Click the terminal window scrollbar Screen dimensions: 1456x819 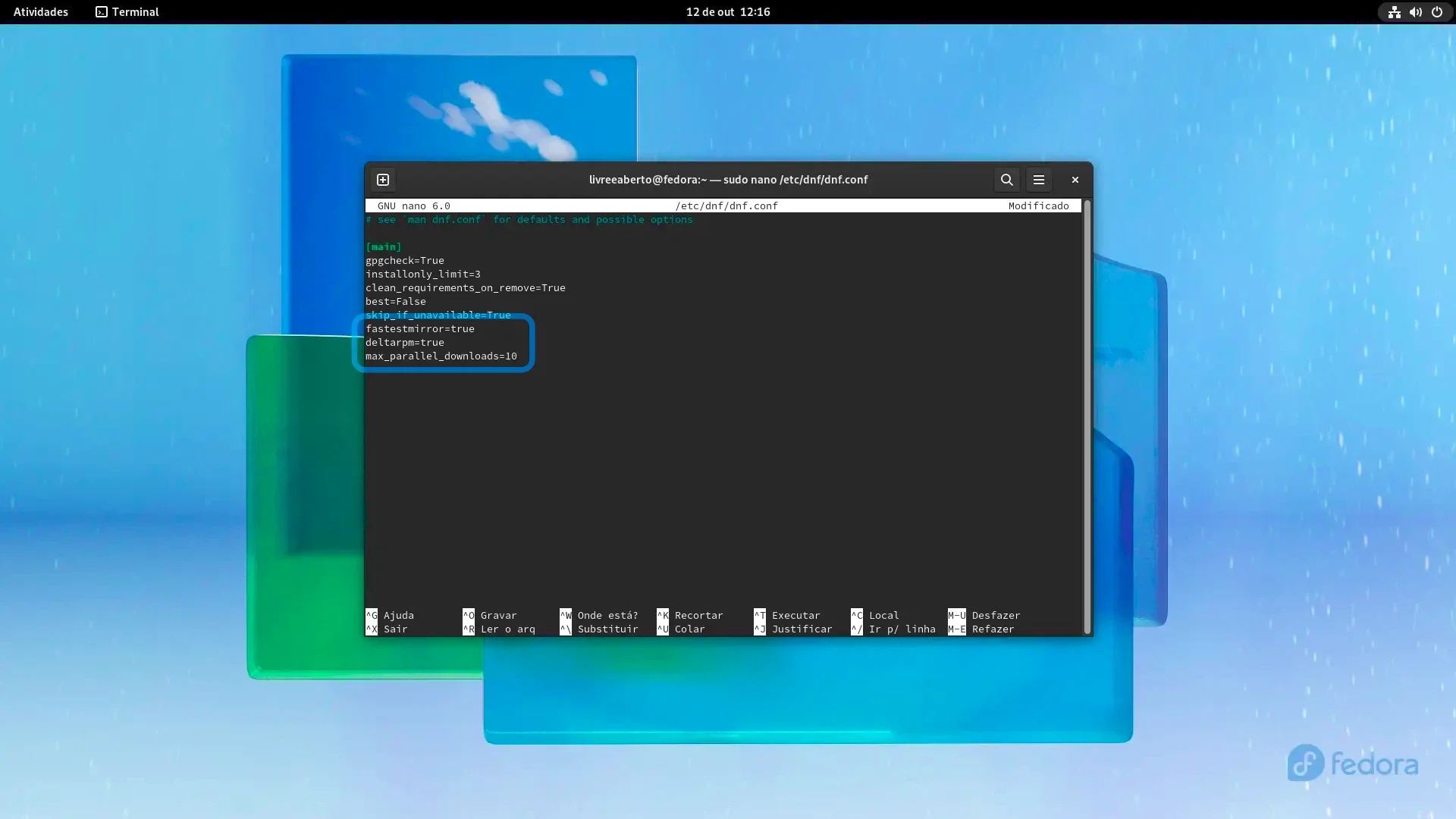click(1087, 417)
